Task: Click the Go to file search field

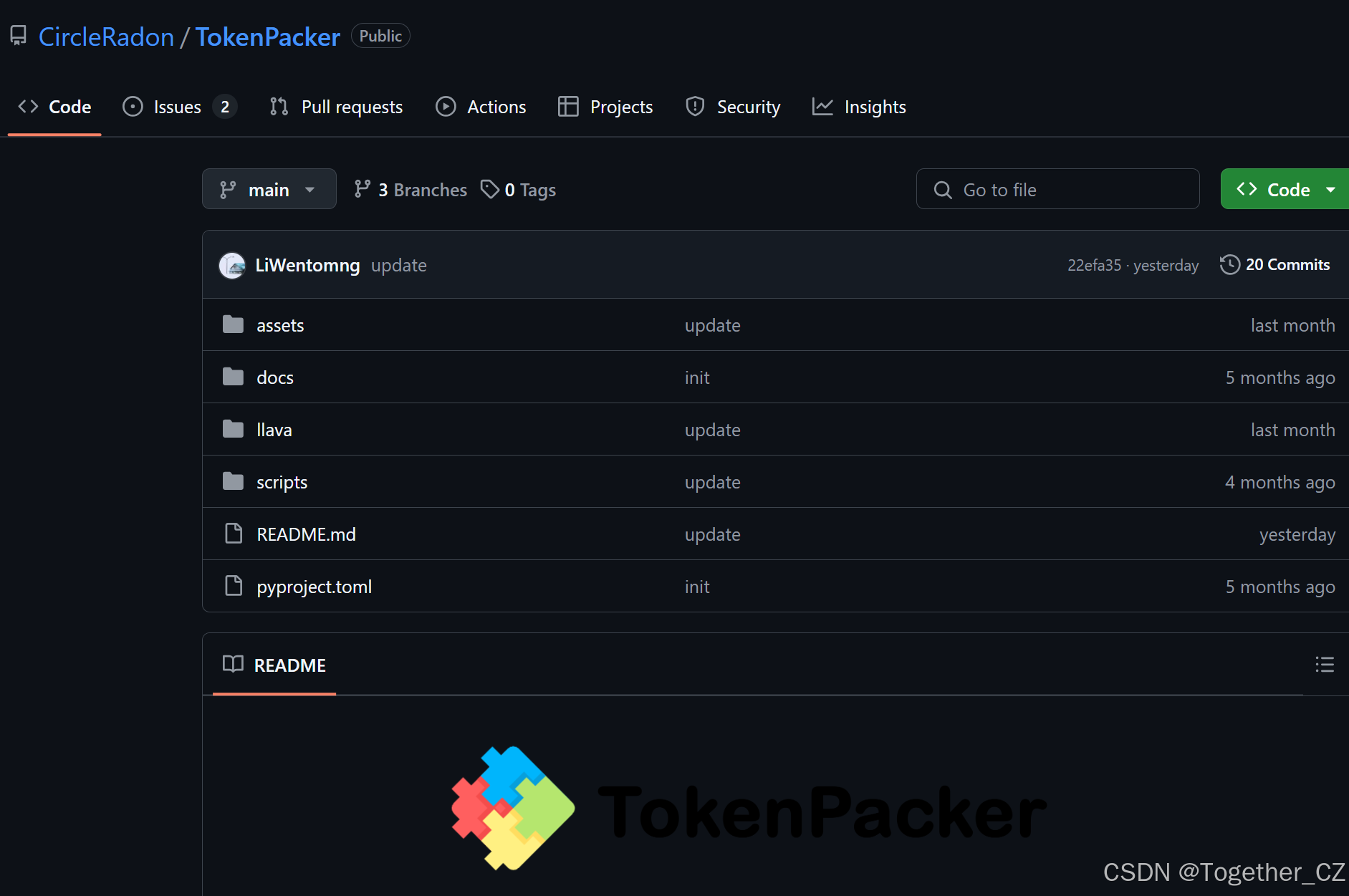Action: click(x=1058, y=189)
